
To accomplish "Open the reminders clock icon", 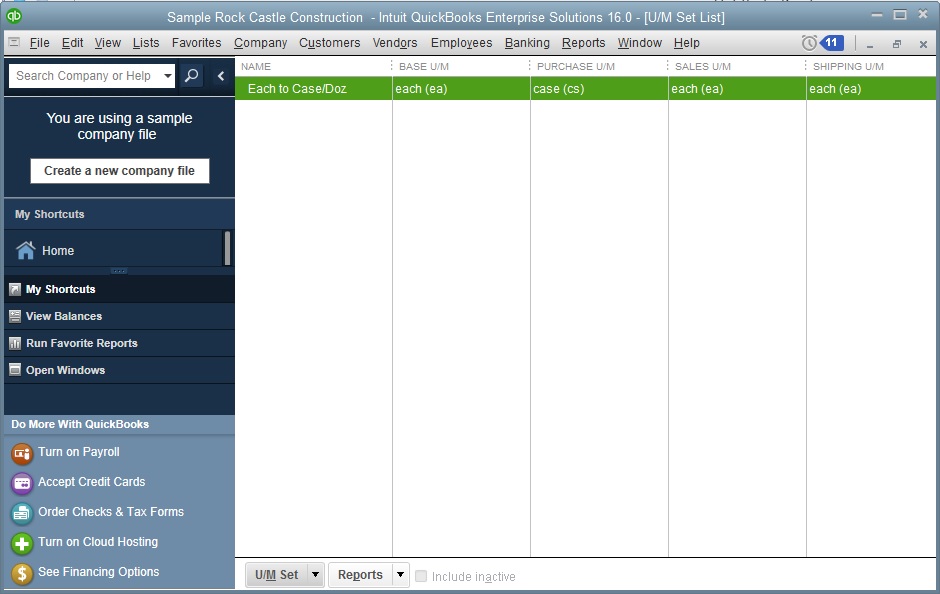I will point(809,43).
